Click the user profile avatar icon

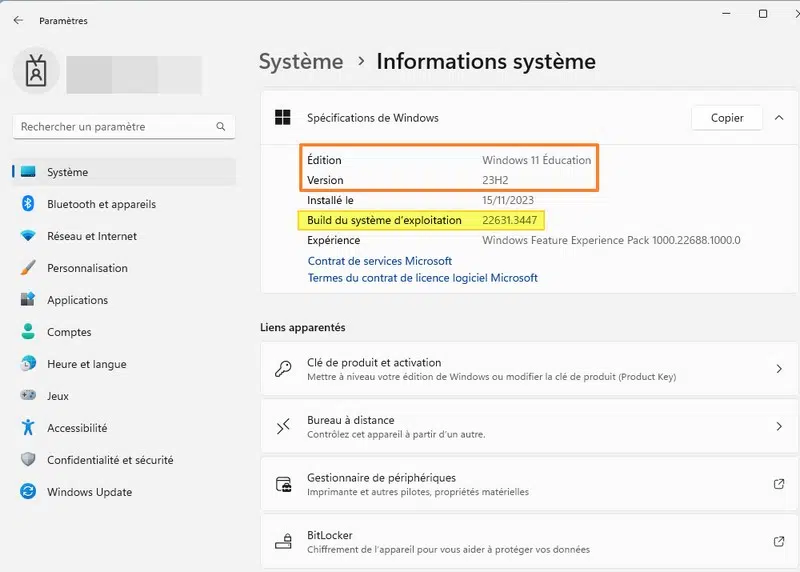pyautogui.click(x=35, y=75)
